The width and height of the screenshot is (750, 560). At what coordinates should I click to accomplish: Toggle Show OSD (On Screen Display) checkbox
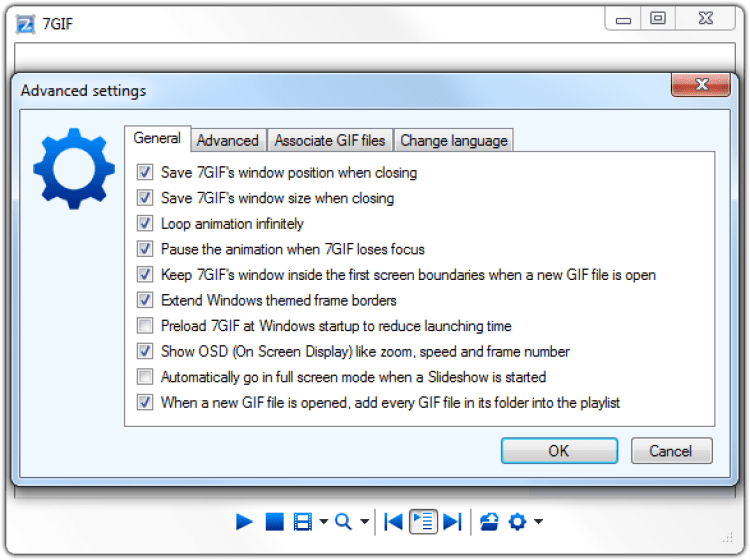click(145, 351)
